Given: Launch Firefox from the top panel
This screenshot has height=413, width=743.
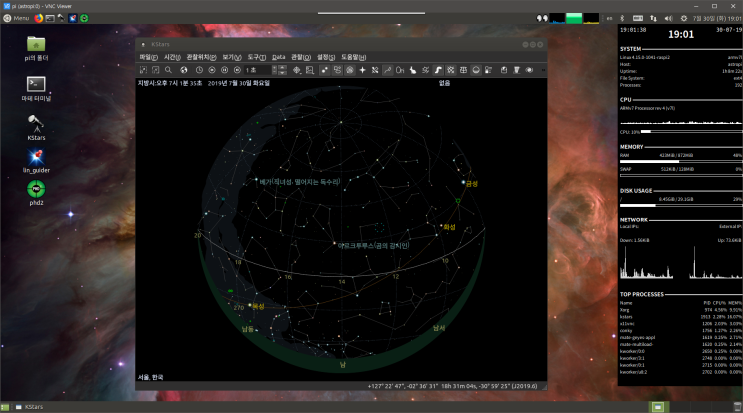Looking at the screenshot, I should pyautogui.click(x=39, y=18).
